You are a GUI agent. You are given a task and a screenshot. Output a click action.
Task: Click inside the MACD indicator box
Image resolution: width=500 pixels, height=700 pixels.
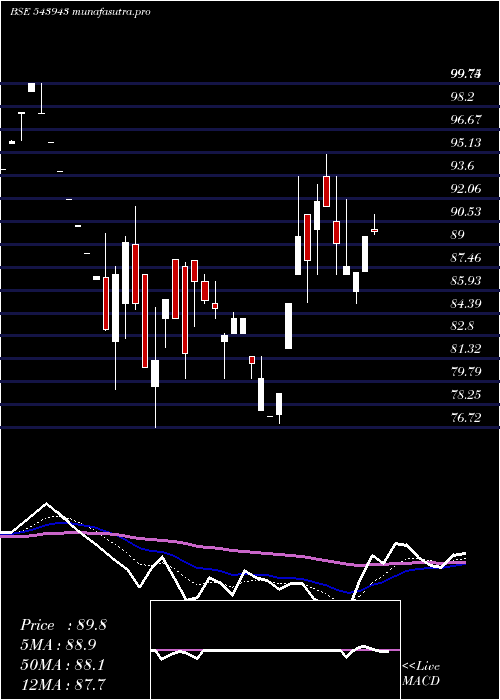[x=275, y=650]
